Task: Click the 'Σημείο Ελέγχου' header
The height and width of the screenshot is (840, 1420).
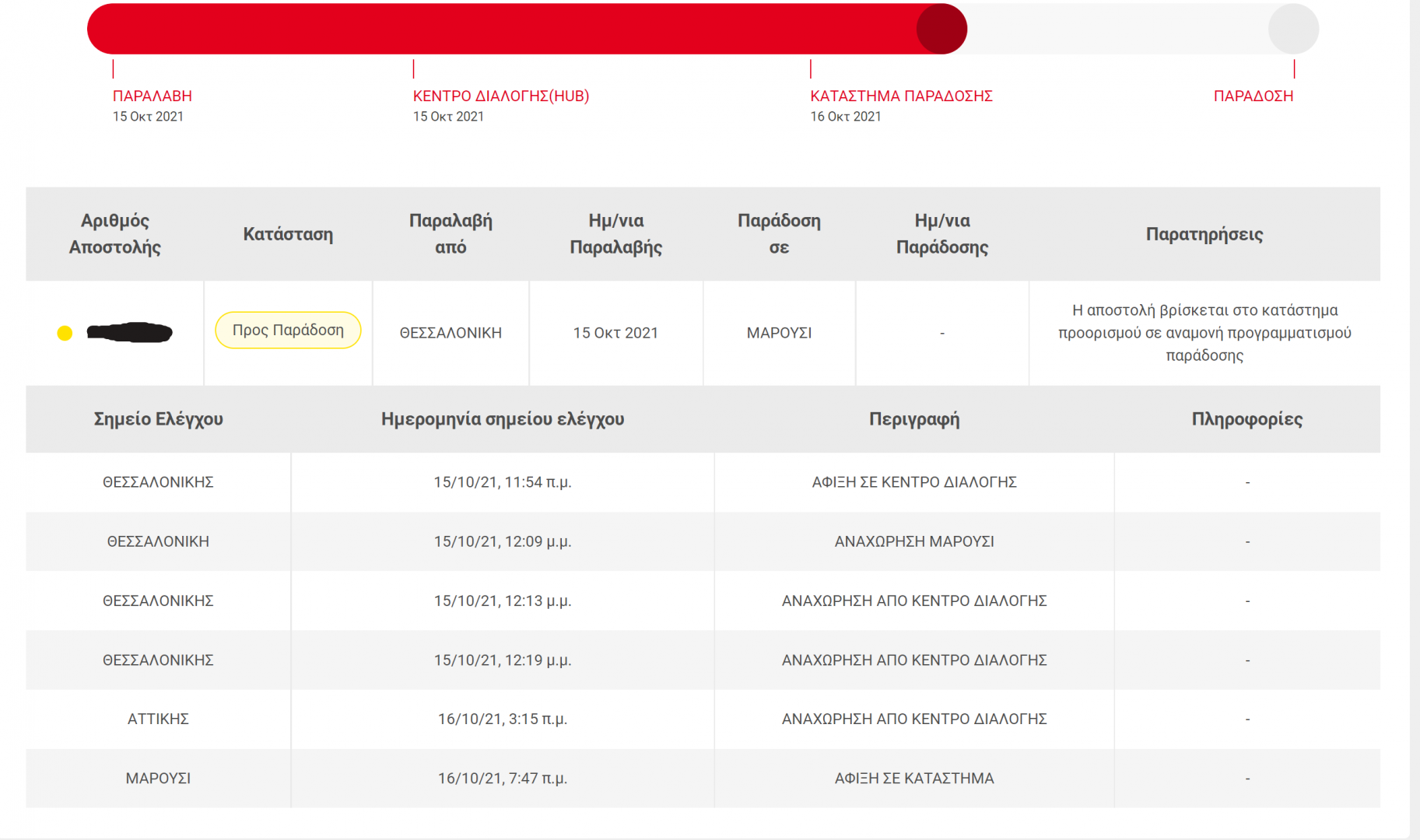Action: (x=158, y=419)
